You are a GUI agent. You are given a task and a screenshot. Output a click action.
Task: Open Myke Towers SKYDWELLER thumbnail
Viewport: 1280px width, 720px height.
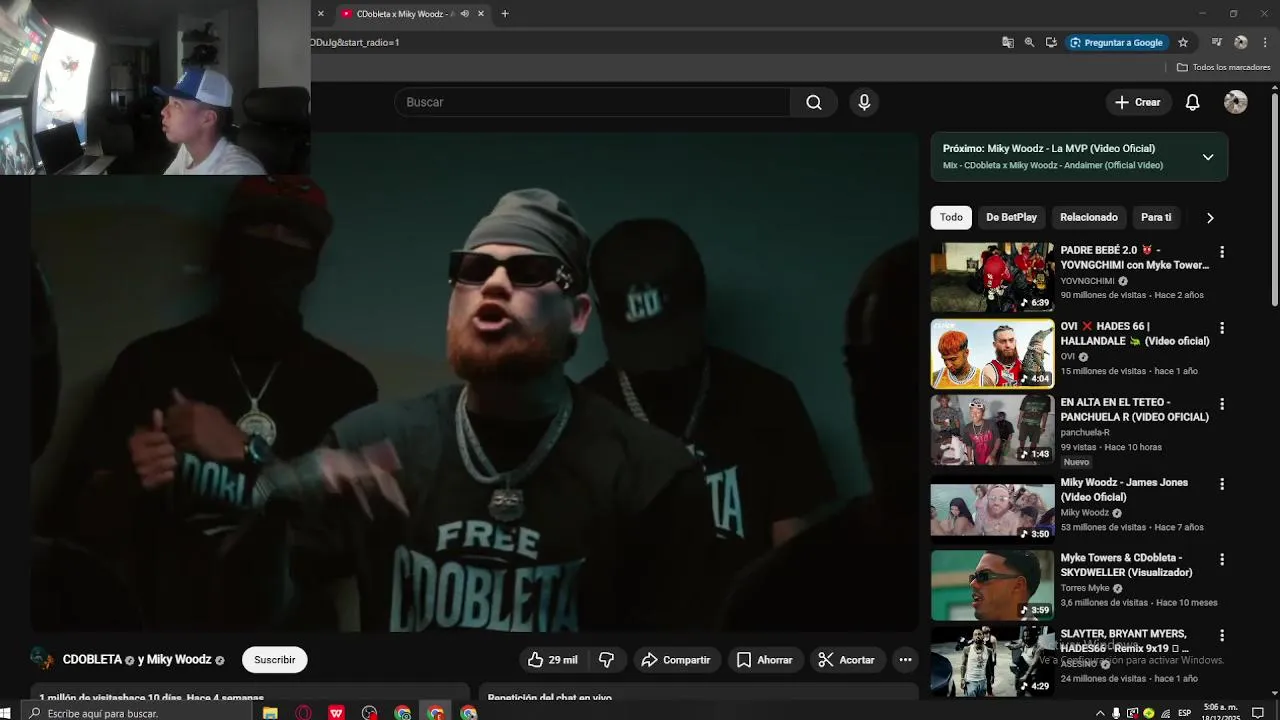992,585
